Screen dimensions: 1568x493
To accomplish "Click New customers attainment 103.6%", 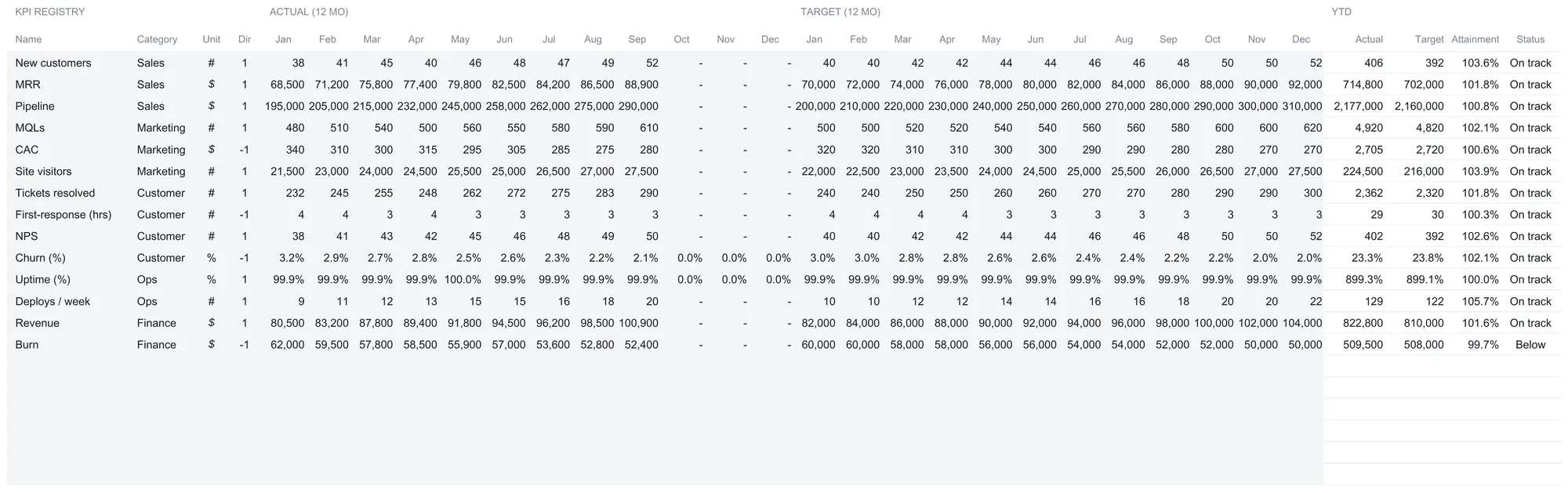I will (1480, 63).
